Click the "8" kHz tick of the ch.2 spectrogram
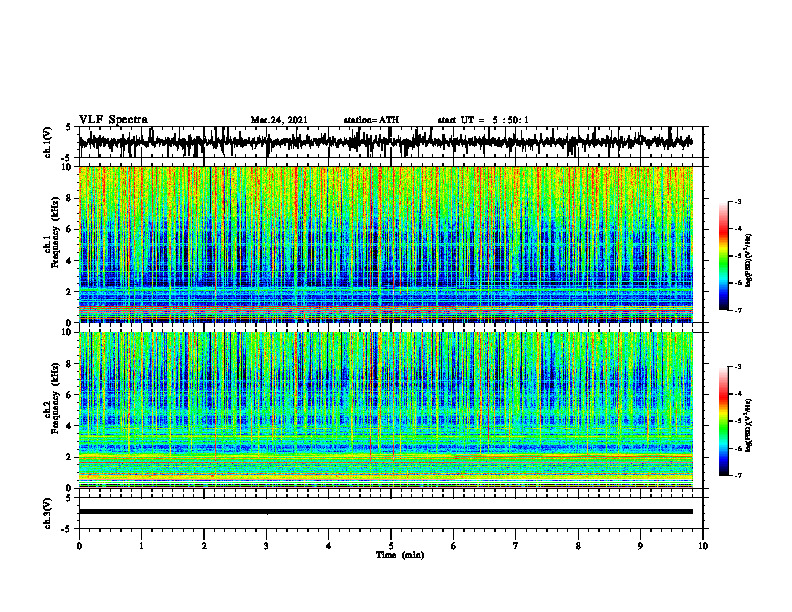Screen dimensions: 792x612 [x=70, y=364]
